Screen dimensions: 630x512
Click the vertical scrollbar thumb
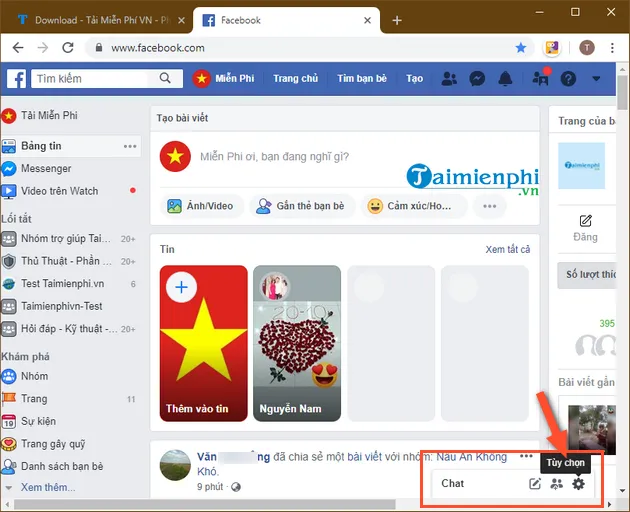click(622, 92)
